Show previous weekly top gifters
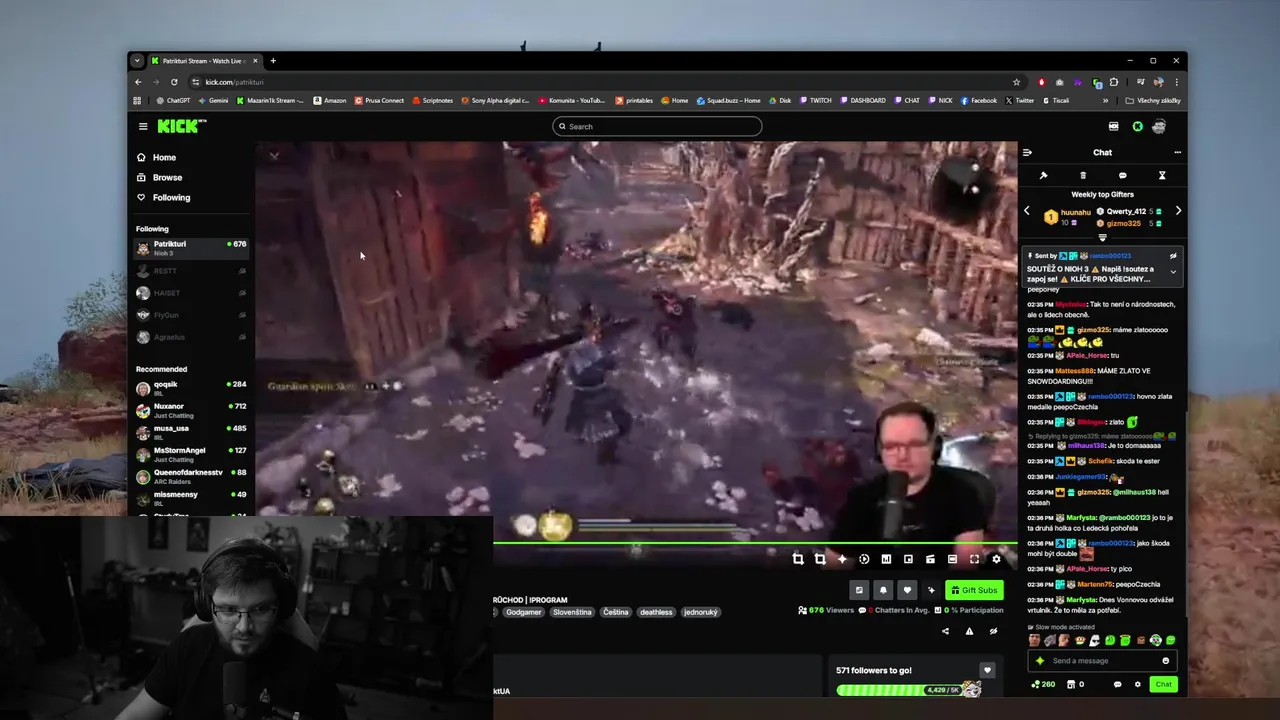Screen dimensions: 1280x720 click(x=1027, y=211)
